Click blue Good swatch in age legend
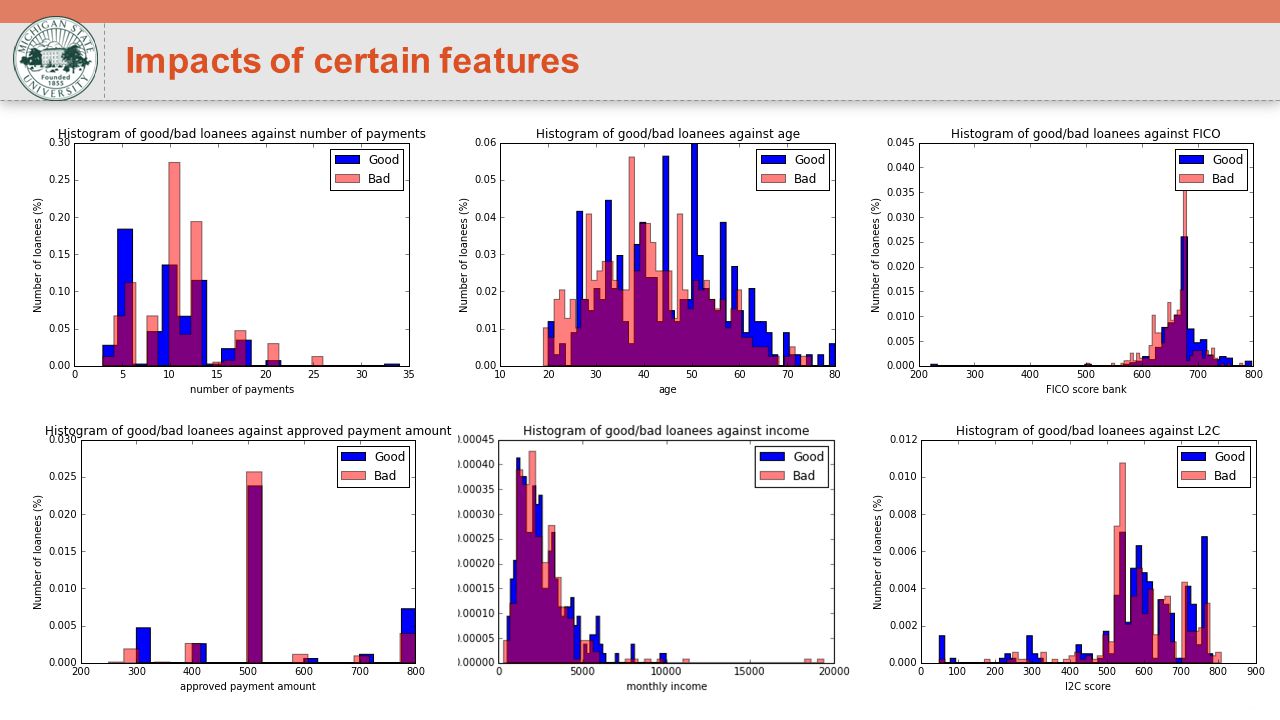Screen dimensions: 1280x720 tap(774, 160)
